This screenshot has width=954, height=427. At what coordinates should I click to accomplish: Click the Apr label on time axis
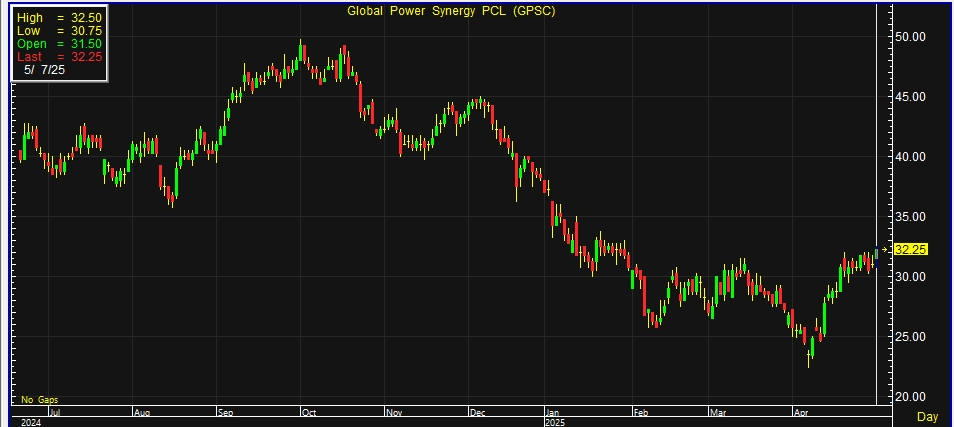point(802,412)
